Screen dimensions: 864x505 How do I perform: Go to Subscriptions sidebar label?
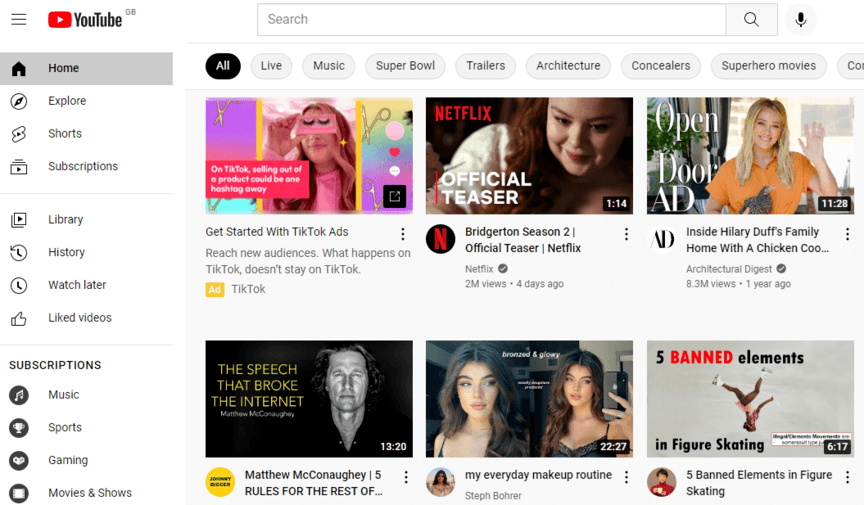83,166
